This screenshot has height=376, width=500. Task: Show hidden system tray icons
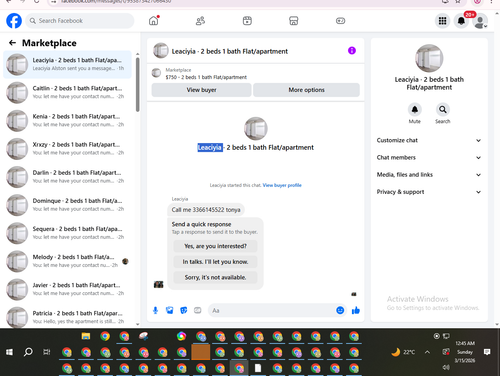(x=427, y=352)
